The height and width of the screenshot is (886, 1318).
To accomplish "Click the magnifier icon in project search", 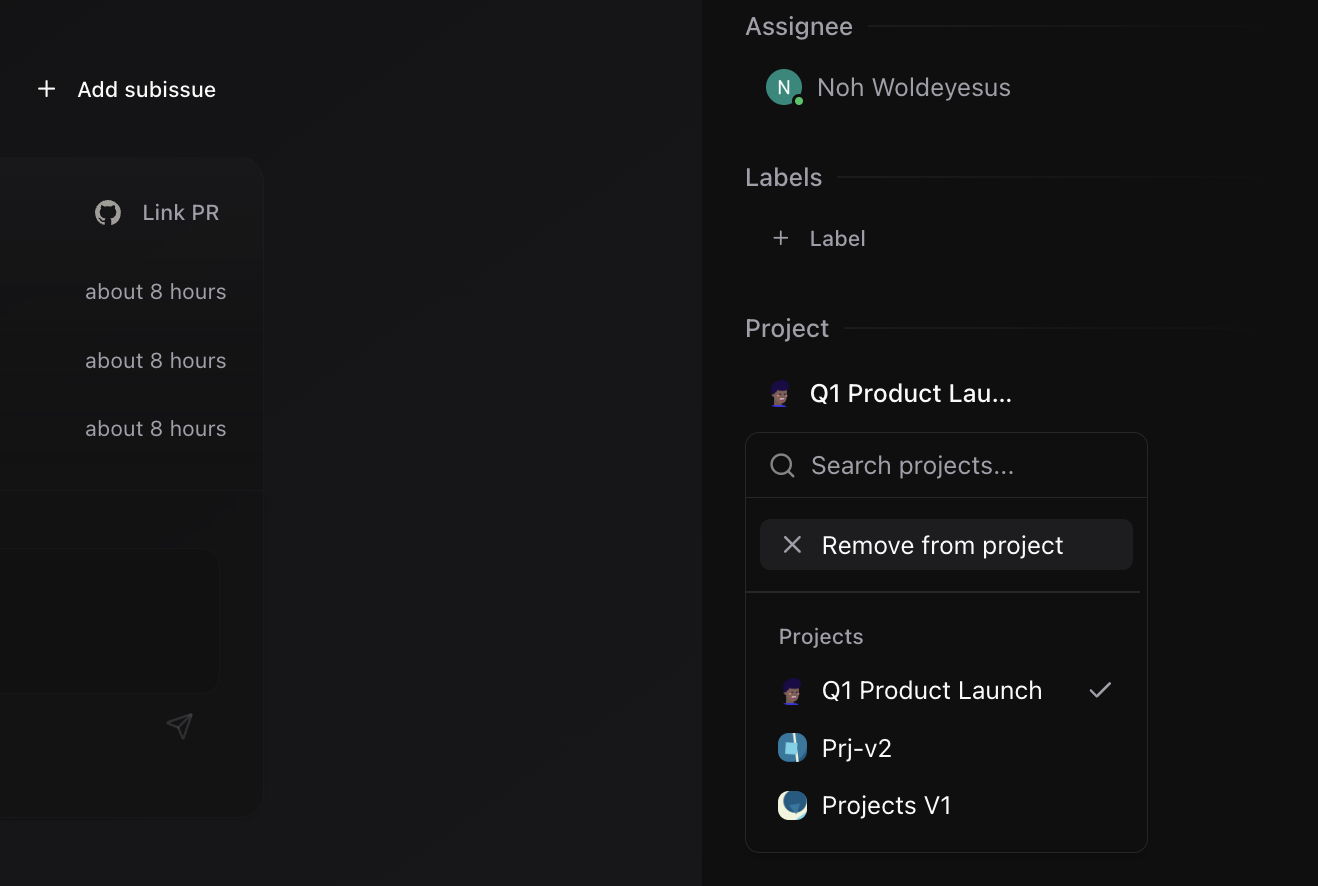I will [782, 465].
